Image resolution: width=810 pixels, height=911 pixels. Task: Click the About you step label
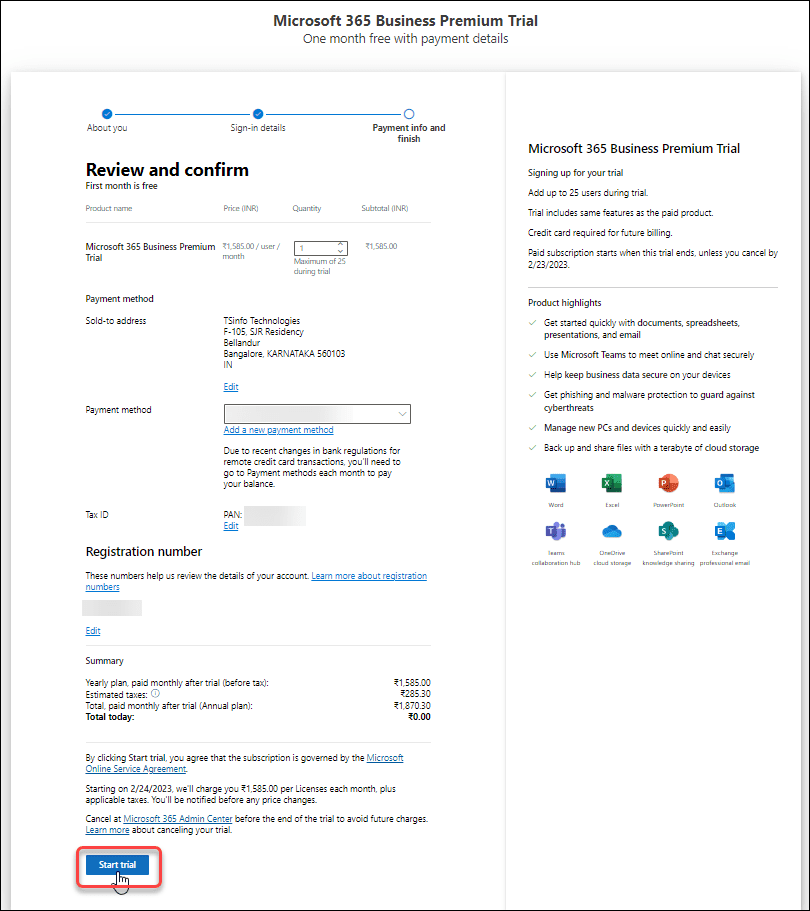(x=107, y=128)
